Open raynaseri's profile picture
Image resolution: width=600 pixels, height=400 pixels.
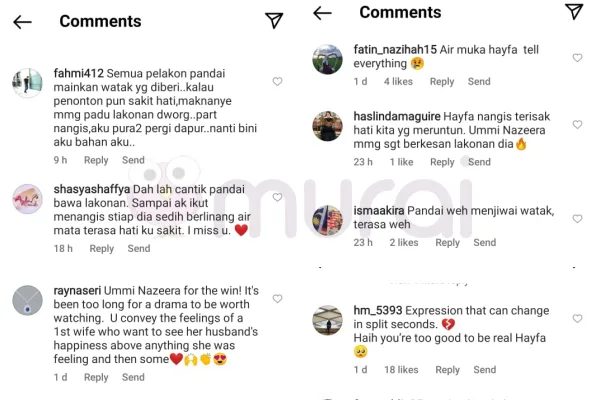[27, 299]
